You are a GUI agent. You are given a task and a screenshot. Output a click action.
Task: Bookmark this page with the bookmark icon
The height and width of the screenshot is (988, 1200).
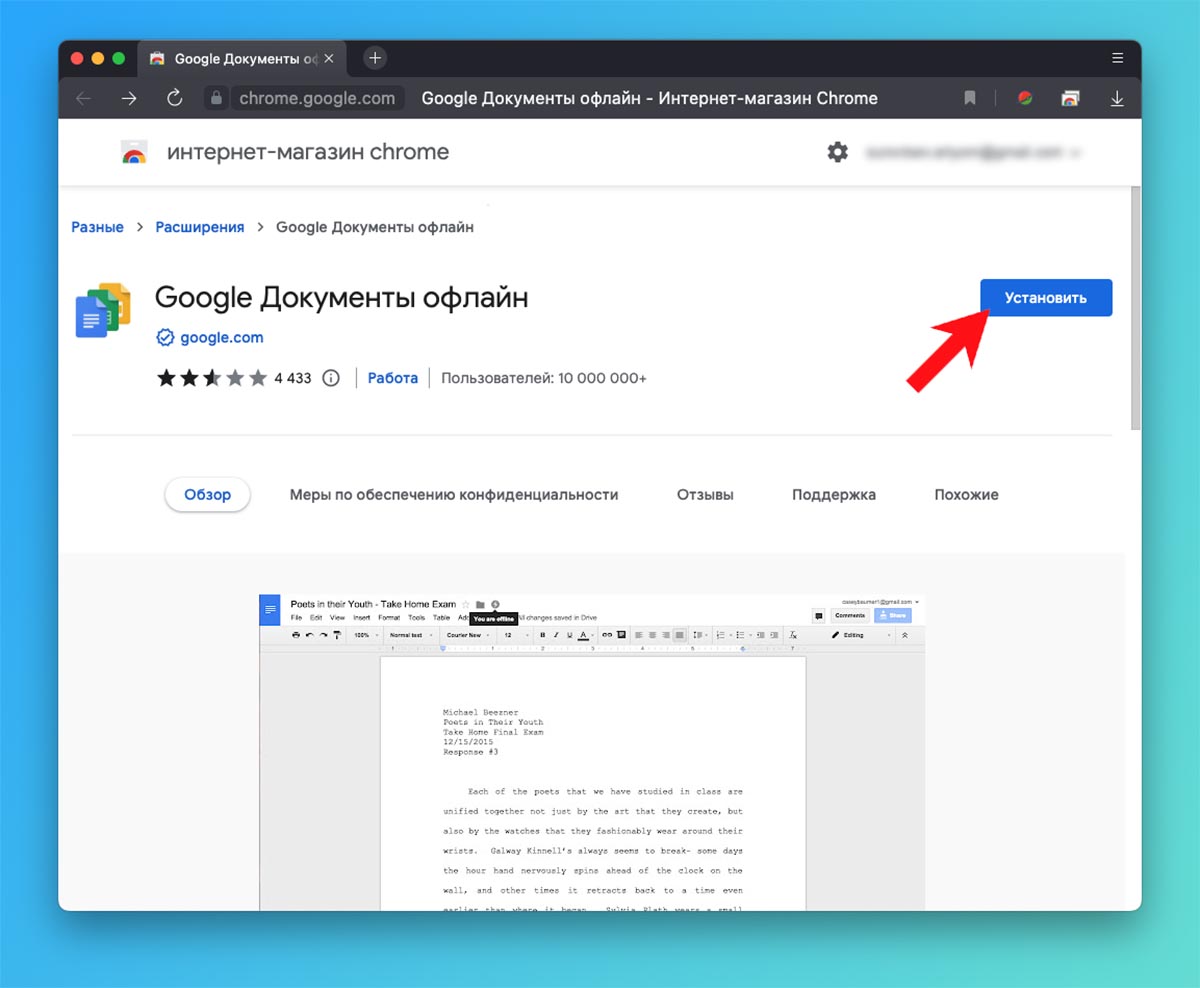point(969,98)
